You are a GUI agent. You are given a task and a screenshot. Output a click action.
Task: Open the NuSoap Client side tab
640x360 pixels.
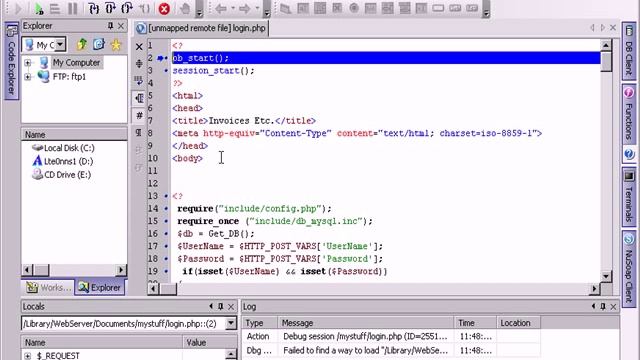(x=629, y=268)
